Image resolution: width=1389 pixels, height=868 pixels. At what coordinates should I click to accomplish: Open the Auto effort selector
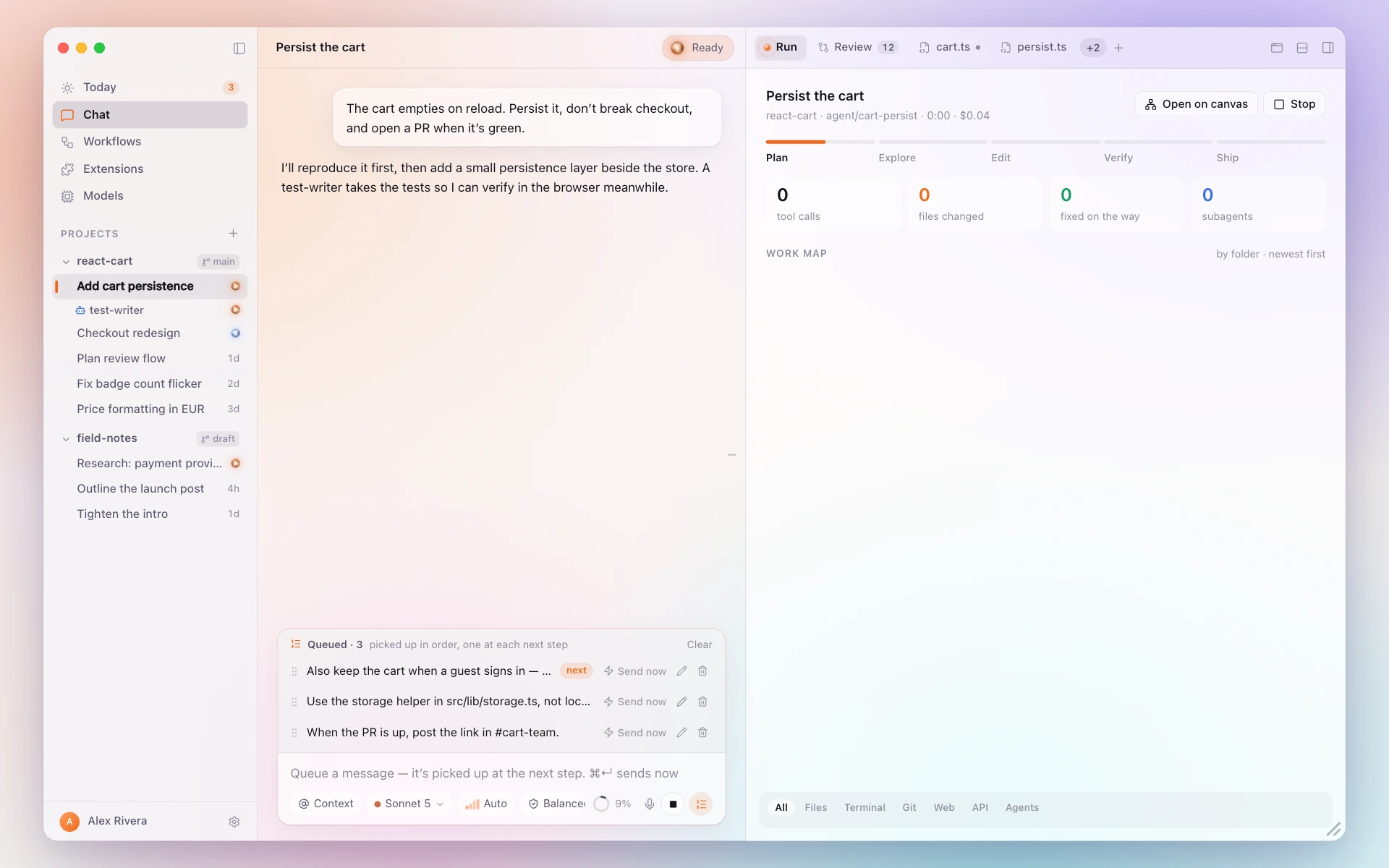(486, 804)
